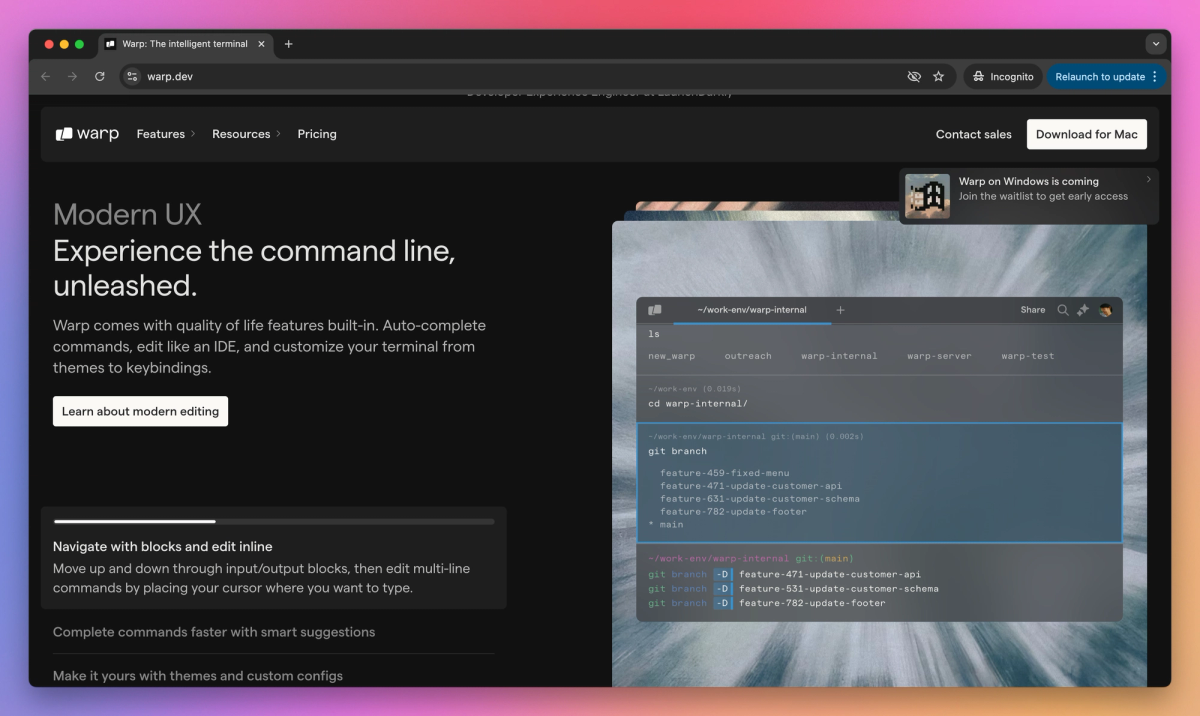
Task: Click the Warp icon in demo terminal tab bar
Action: (655, 310)
